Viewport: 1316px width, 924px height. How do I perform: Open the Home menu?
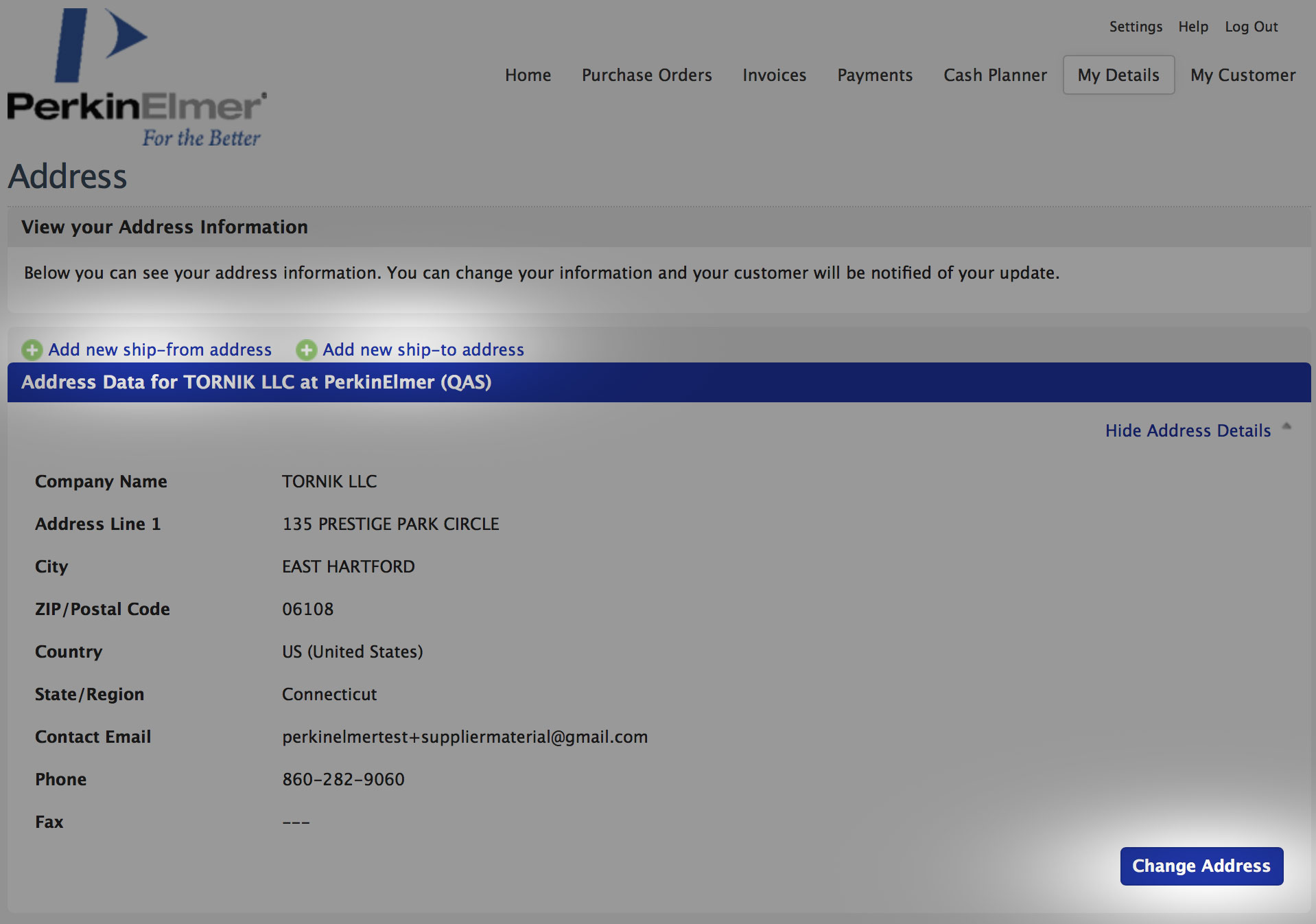[x=528, y=75]
